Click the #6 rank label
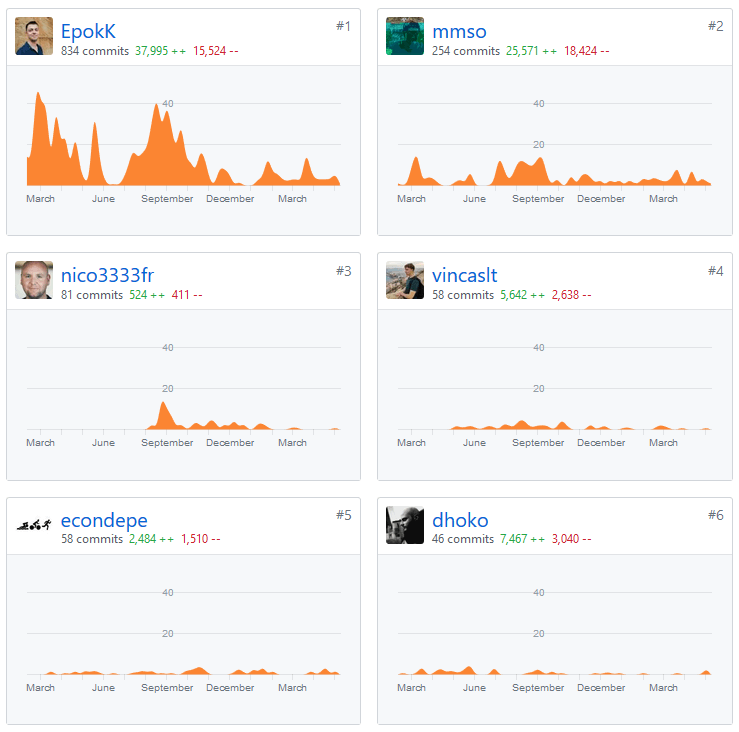Image resolution: width=739 pixels, height=732 pixels. click(715, 515)
